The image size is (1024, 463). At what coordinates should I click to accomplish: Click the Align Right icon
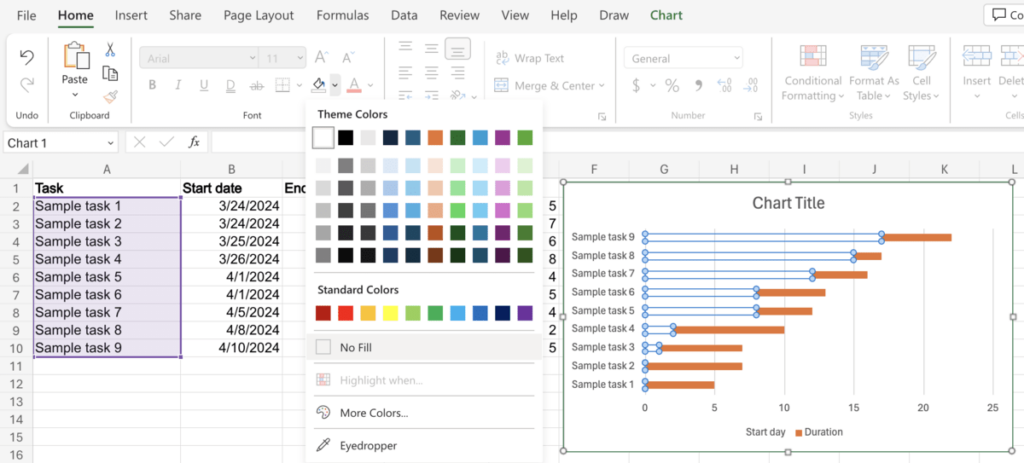click(x=458, y=71)
